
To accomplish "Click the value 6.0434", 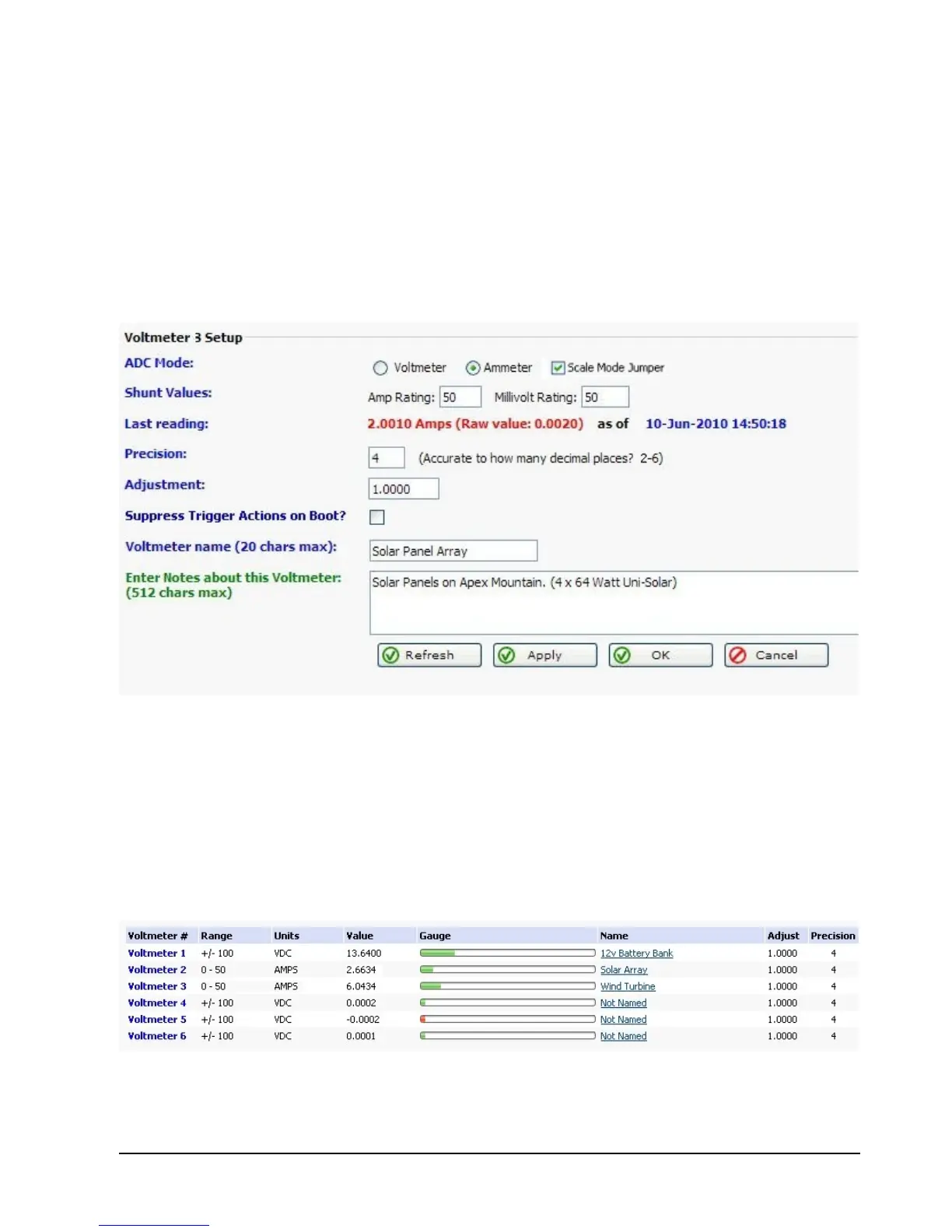I will 361,986.
